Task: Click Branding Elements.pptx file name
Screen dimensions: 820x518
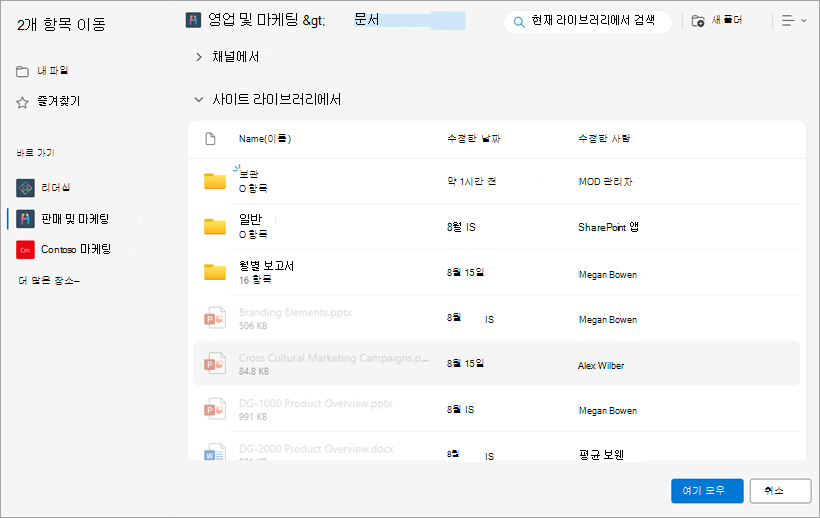Action: (x=295, y=313)
